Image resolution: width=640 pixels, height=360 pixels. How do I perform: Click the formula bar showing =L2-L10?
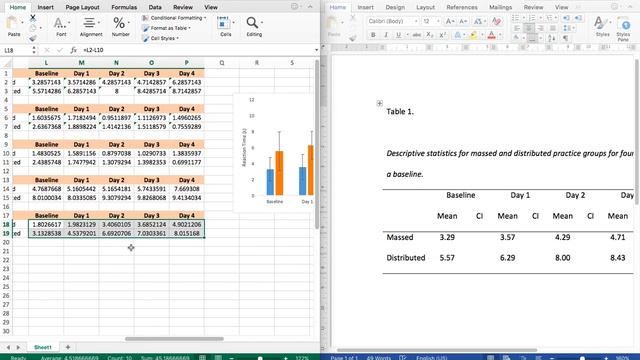(196, 50)
